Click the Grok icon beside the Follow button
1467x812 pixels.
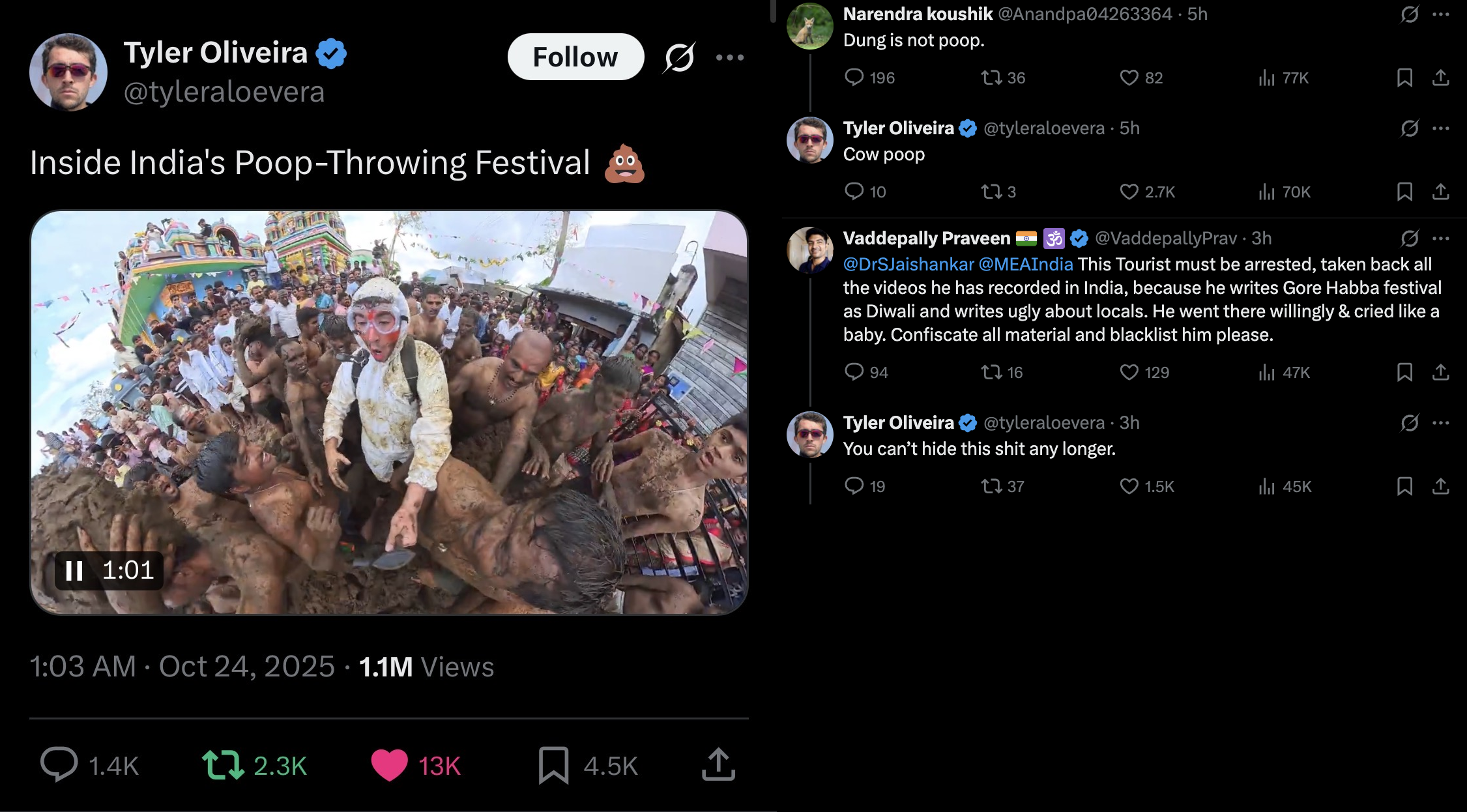(x=679, y=57)
